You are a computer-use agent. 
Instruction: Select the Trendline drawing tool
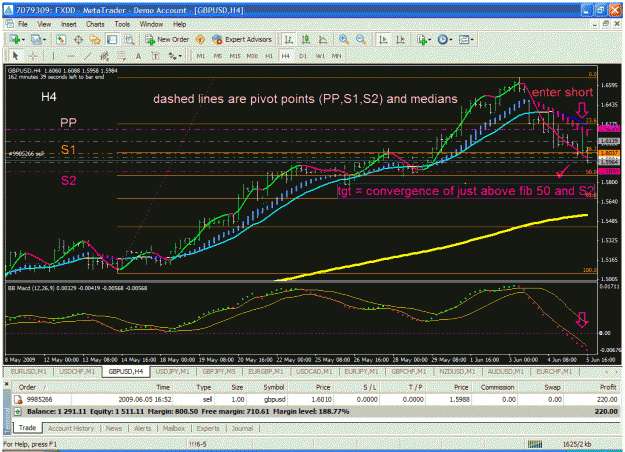pos(87,56)
